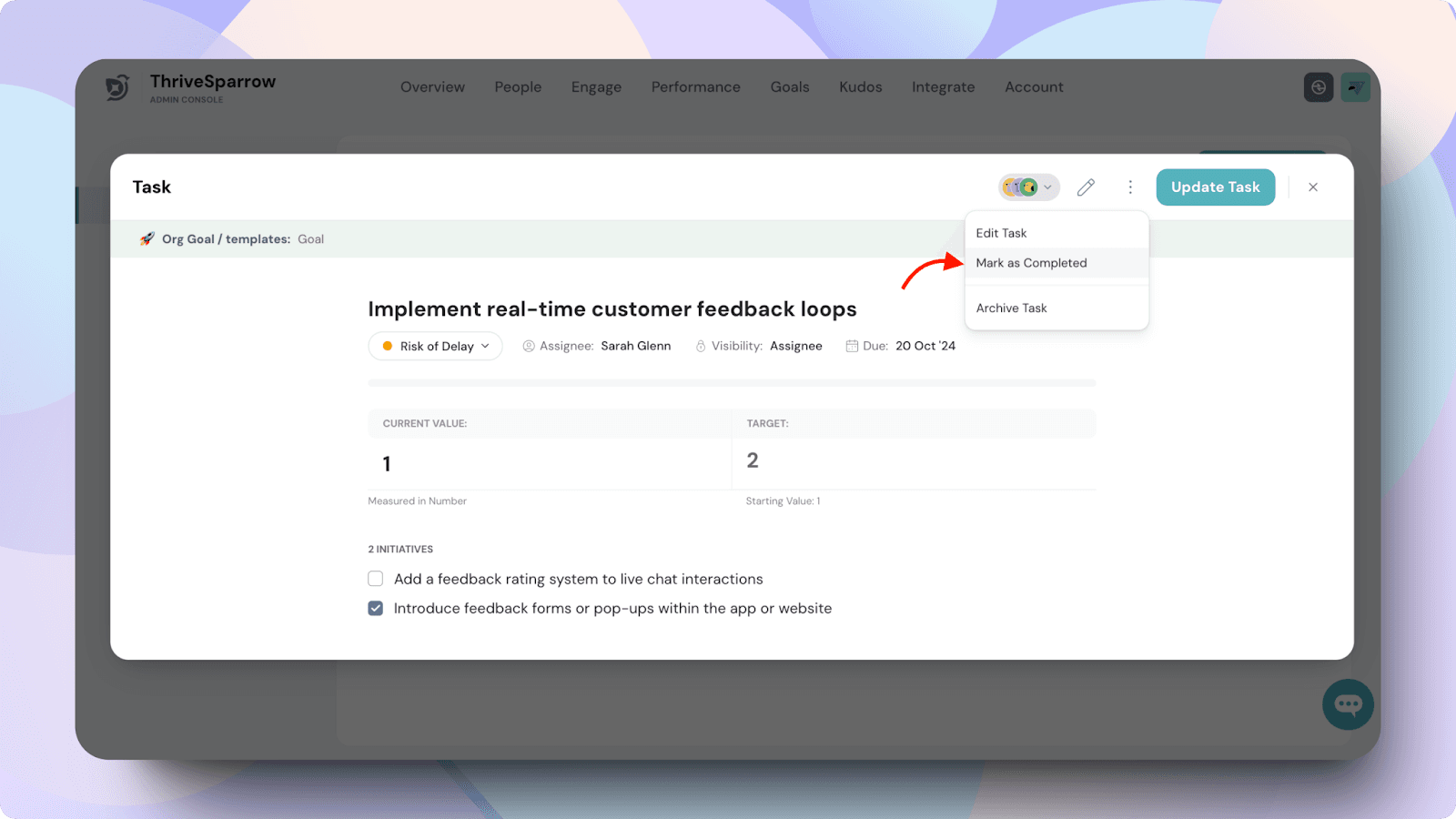This screenshot has height=819, width=1456.
Task: Click the ThriveSparrow logo icon
Action: click(118, 87)
